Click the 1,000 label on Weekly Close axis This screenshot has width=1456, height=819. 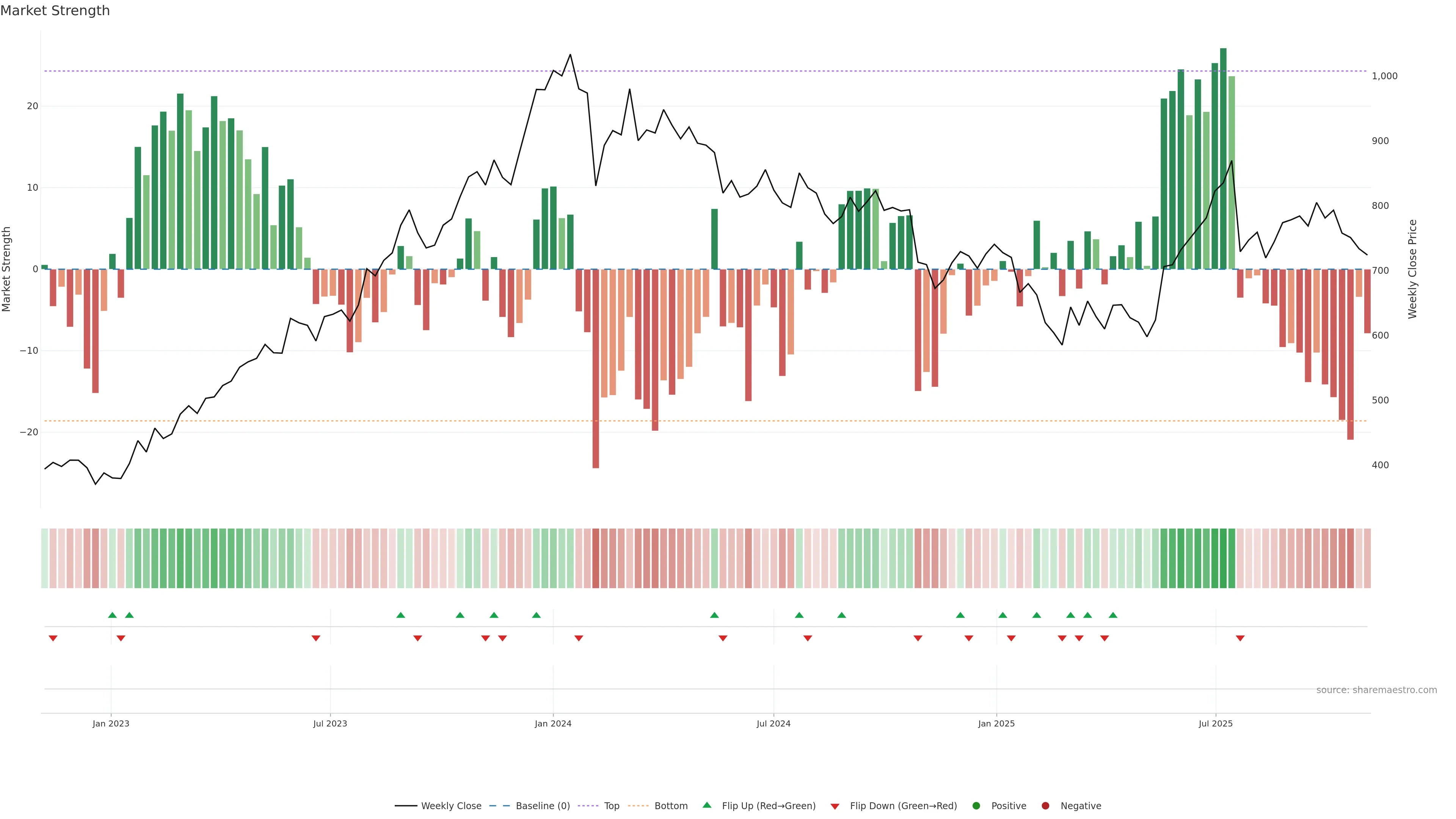1384,76
